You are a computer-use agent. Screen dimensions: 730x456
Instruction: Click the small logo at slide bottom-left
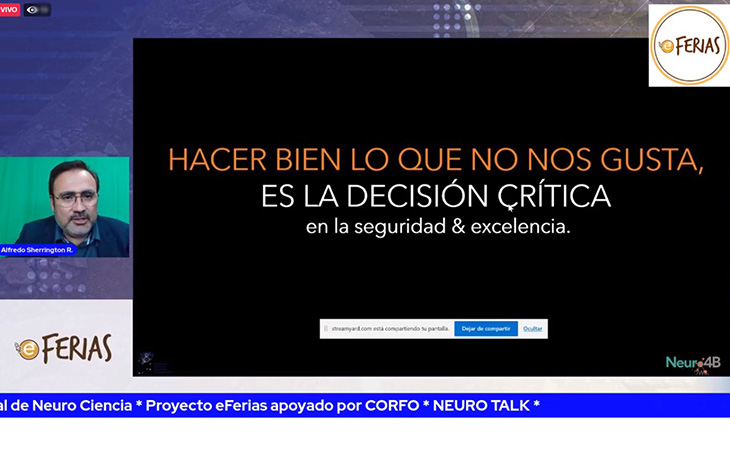tap(145, 360)
